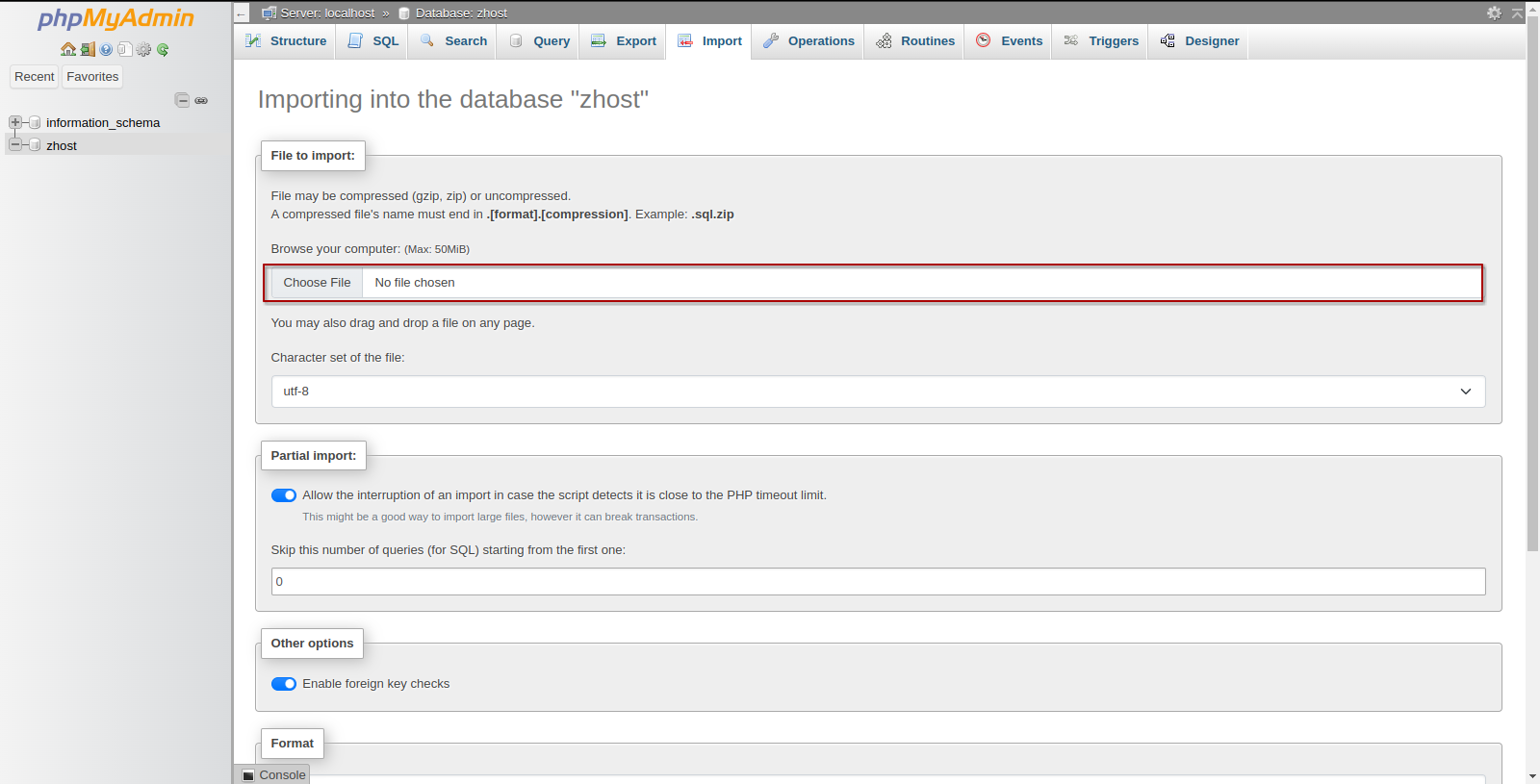
Task: Click the Home icon in sidebar
Action: [x=67, y=49]
